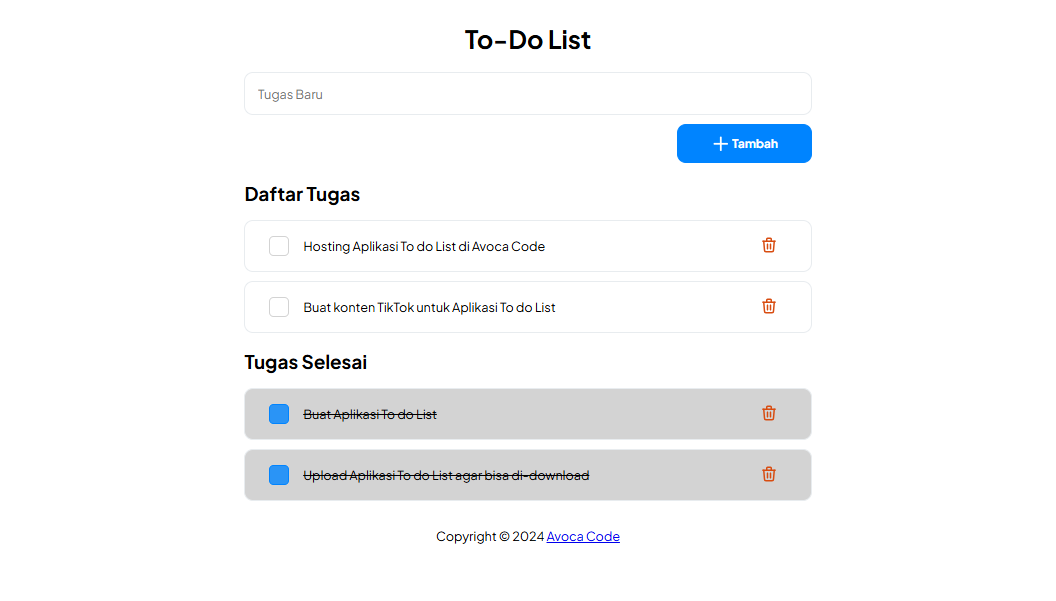The image size is (1056, 601).
Task: Mark the TikTok konten task as complete
Action: click(279, 306)
